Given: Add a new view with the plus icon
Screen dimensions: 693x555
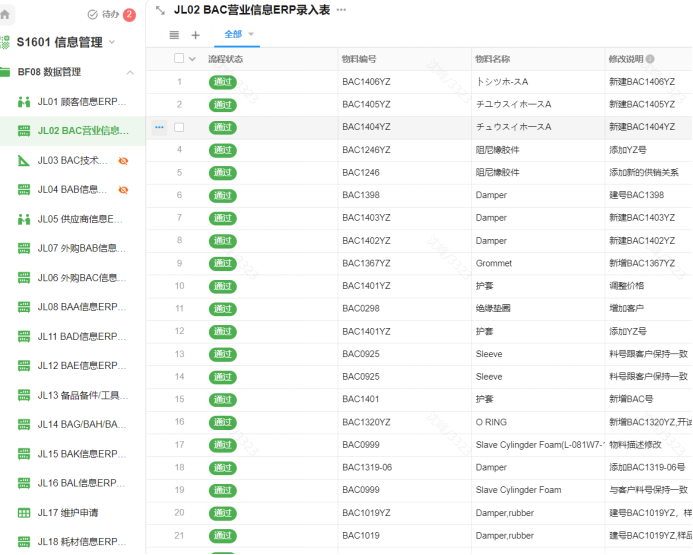Looking at the screenshot, I should tap(195, 35).
